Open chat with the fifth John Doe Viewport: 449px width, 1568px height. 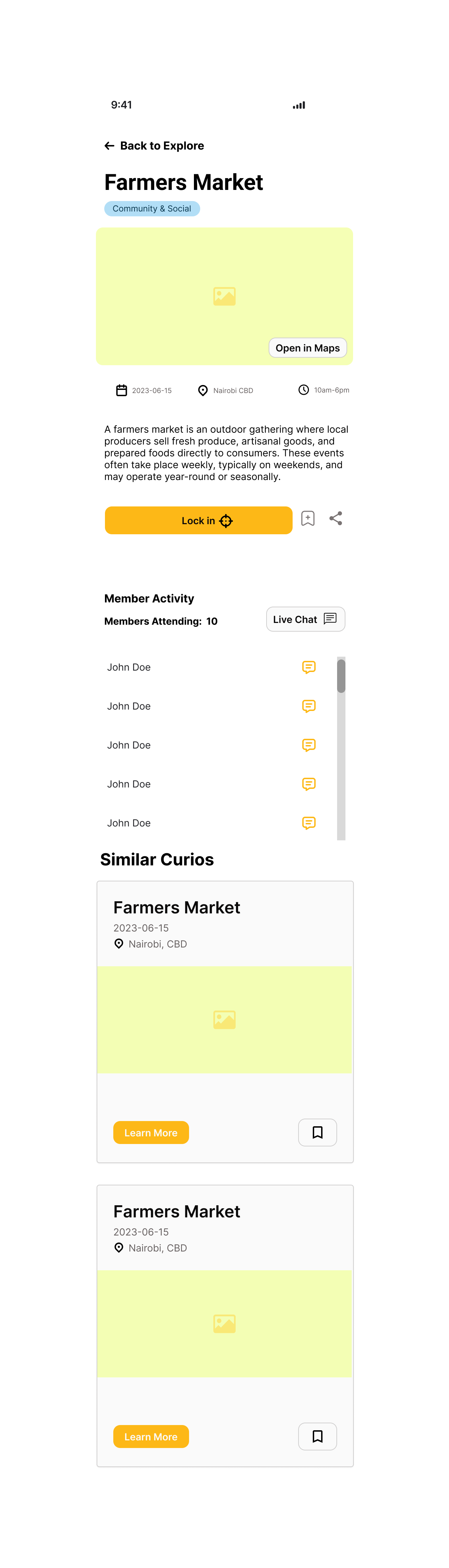(x=309, y=823)
